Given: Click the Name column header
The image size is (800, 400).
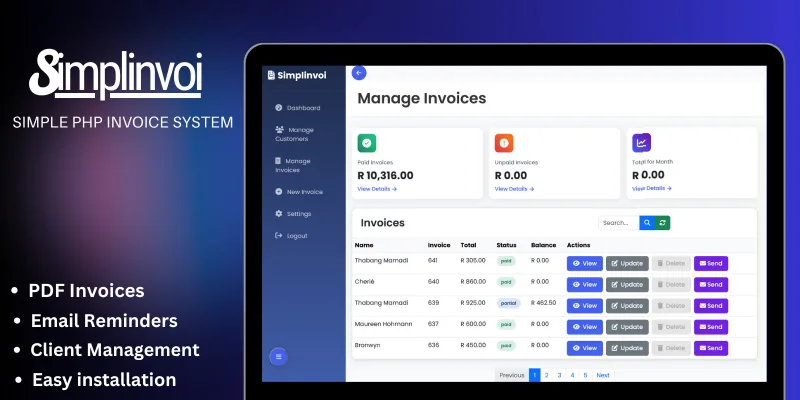Looking at the screenshot, I should point(364,245).
